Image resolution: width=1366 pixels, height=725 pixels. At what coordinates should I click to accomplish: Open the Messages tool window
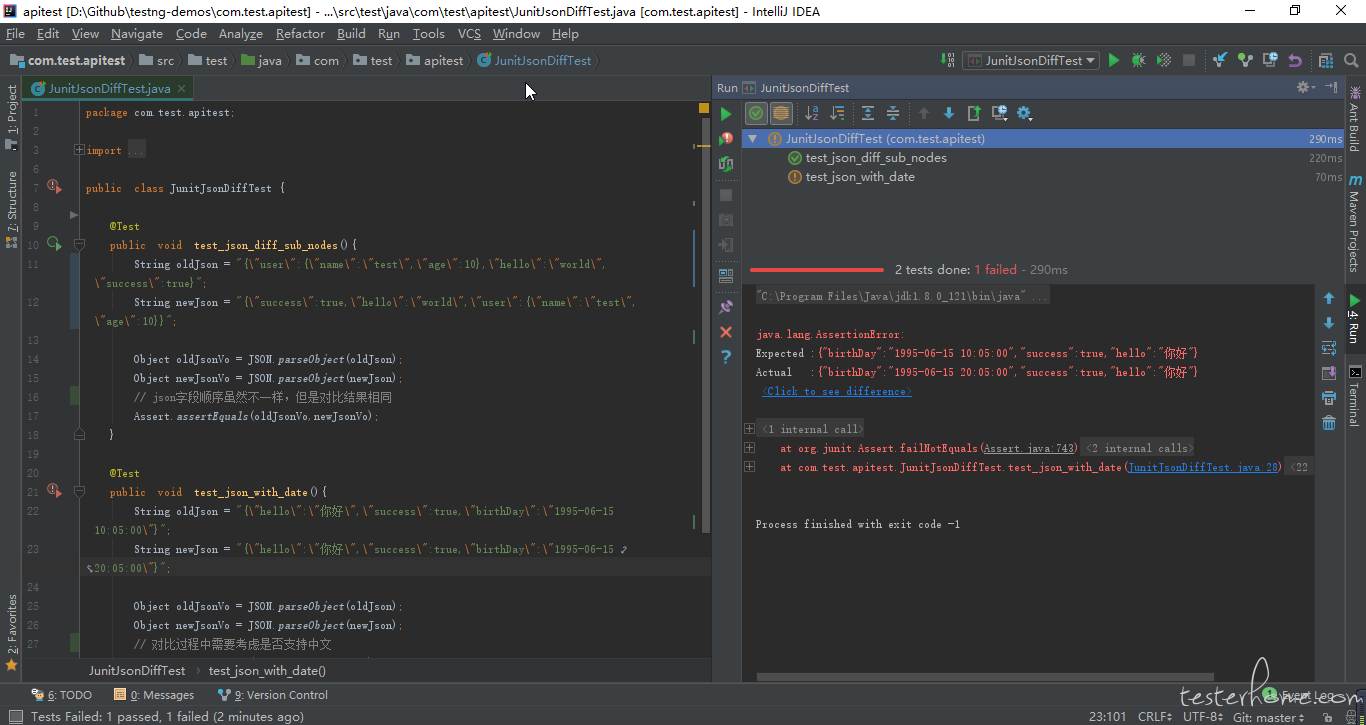pos(154,695)
